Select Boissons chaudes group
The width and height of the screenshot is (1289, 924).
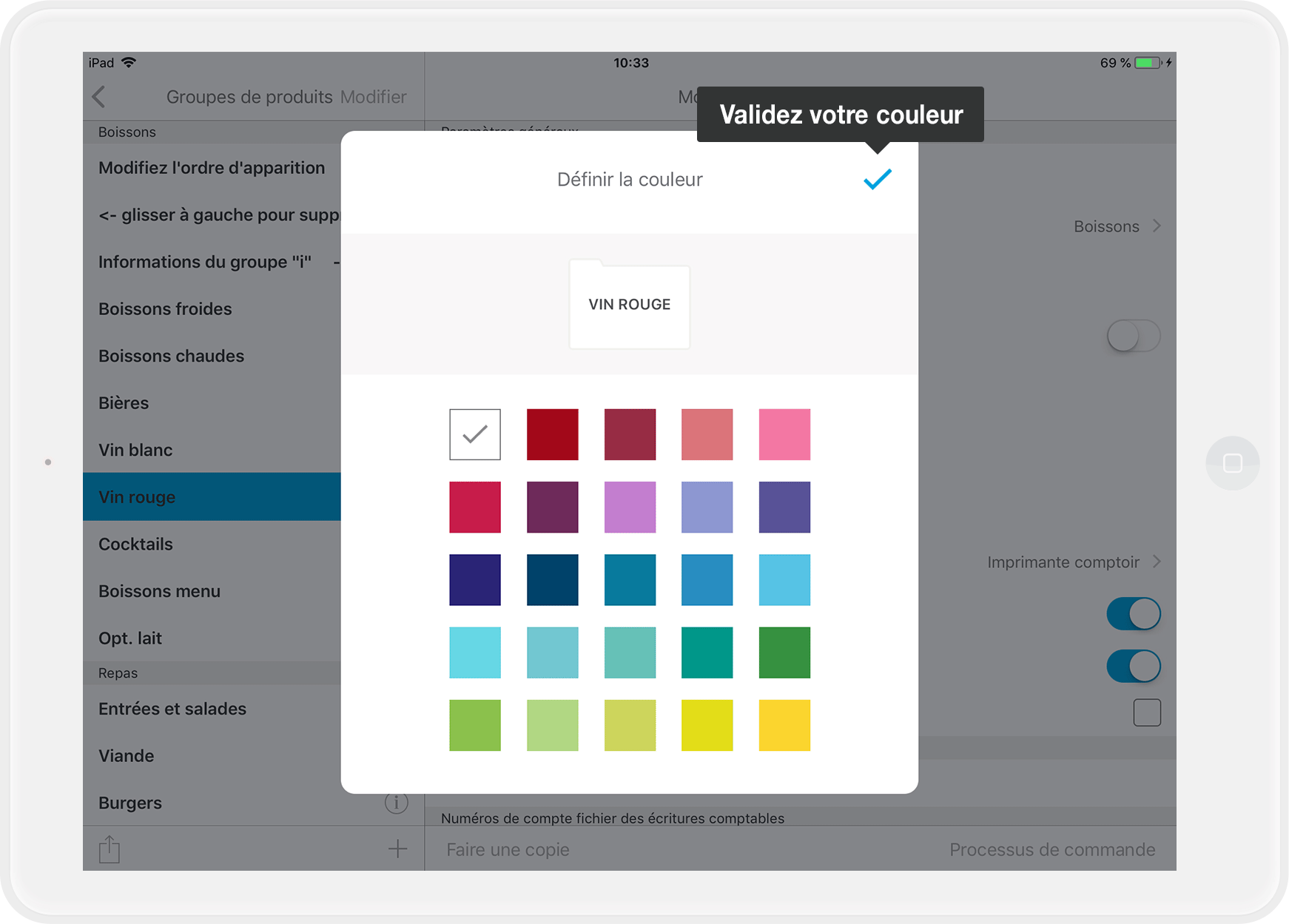click(x=212, y=356)
